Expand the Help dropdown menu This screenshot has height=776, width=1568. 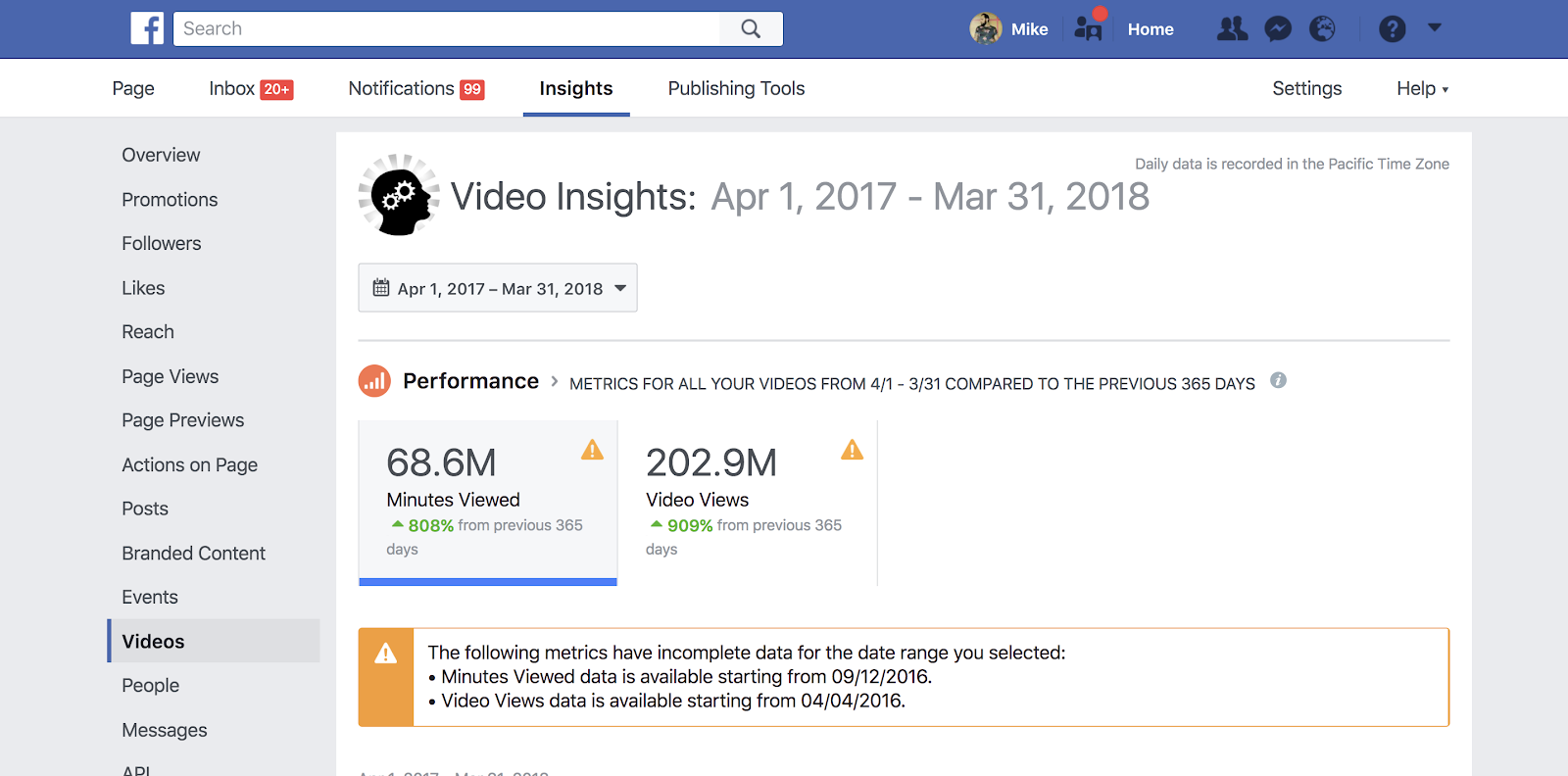(x=1422, y=88)
